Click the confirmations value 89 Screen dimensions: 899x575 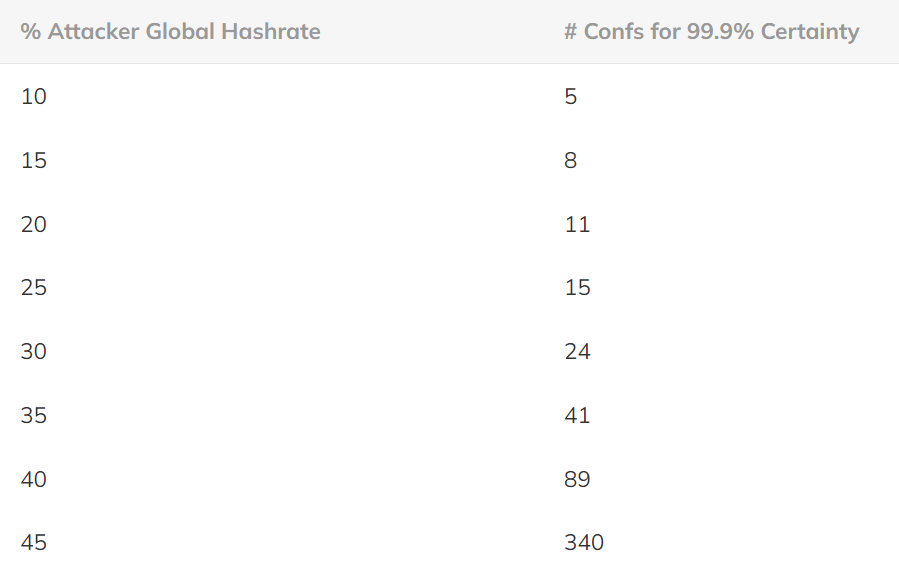(577, 479)
